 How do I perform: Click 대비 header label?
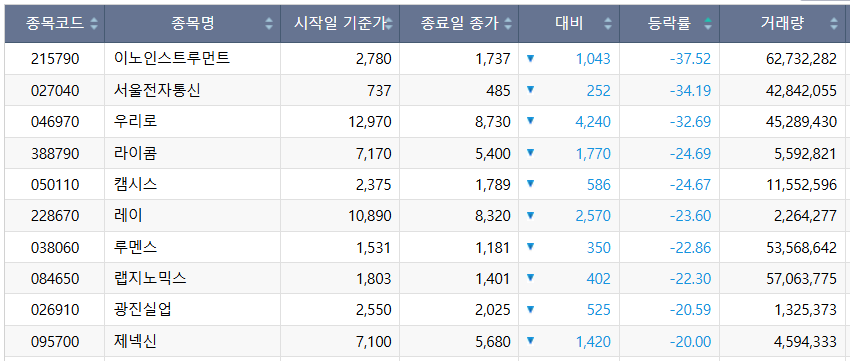[569, 23]
